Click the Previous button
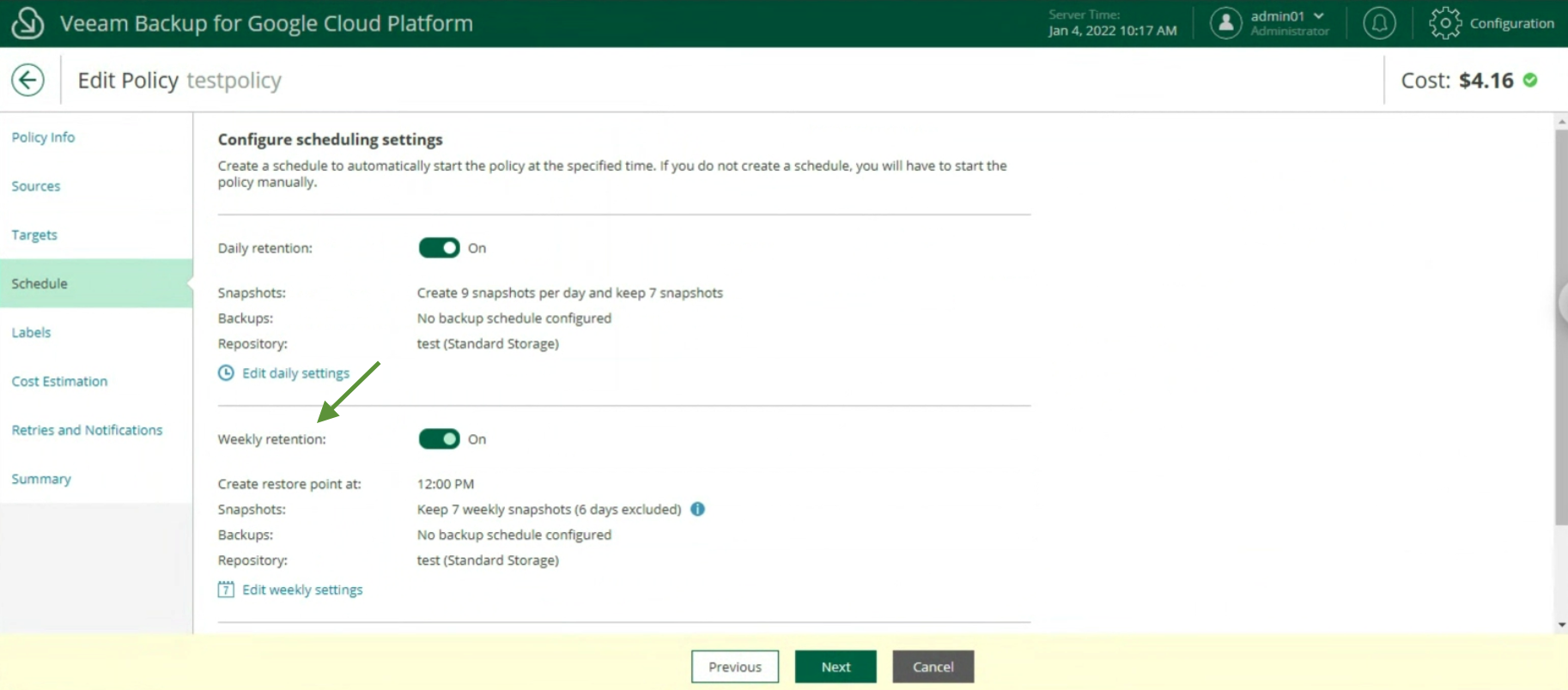The height and width of the screenshot is (690, 1568). 735,667
